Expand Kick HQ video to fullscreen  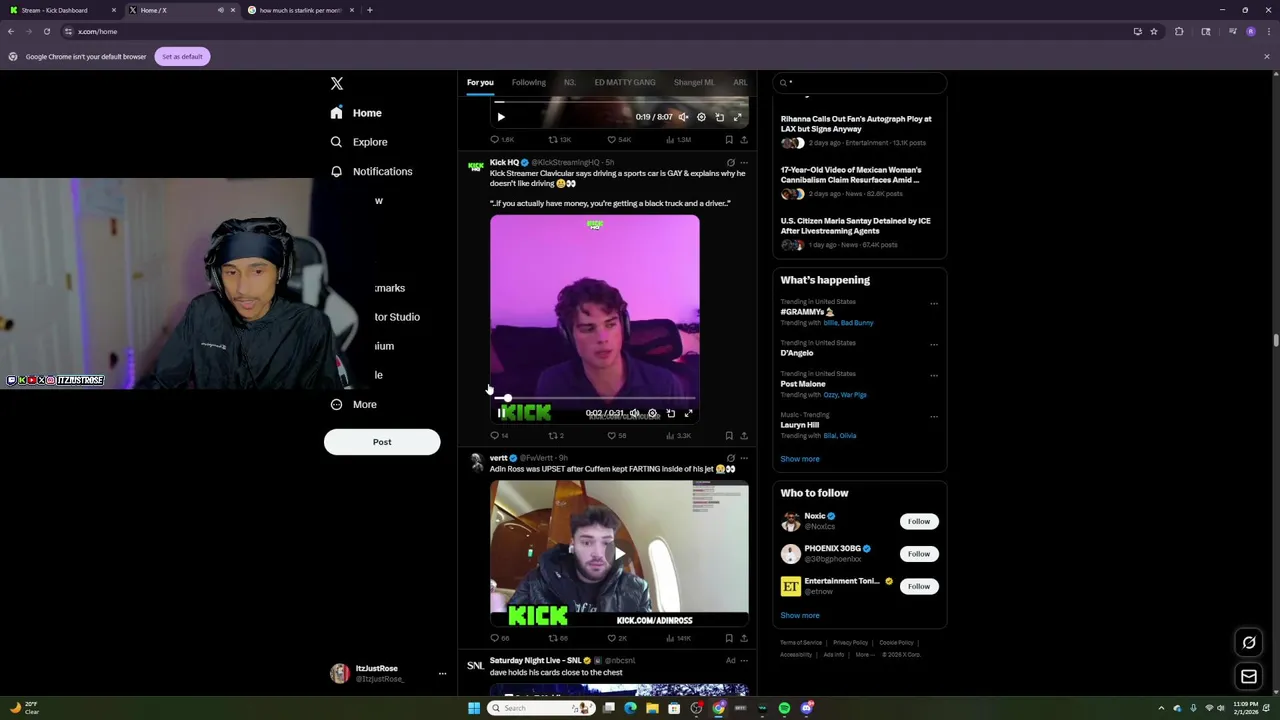(688, 413)
